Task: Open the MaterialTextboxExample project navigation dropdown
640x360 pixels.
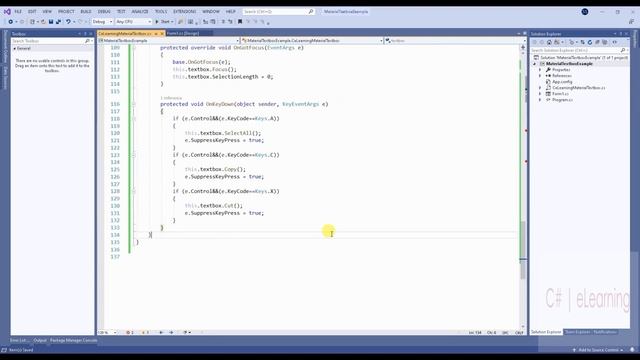Action: pyautogui.click(x=169, y=41)
